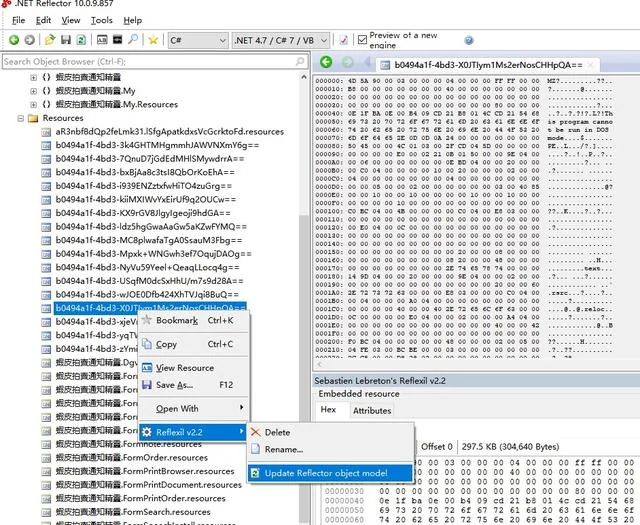Viewport: 640px width, 525px height.
Task: Click the green back arrow in the viewer pane
Action: coord(326,62)
